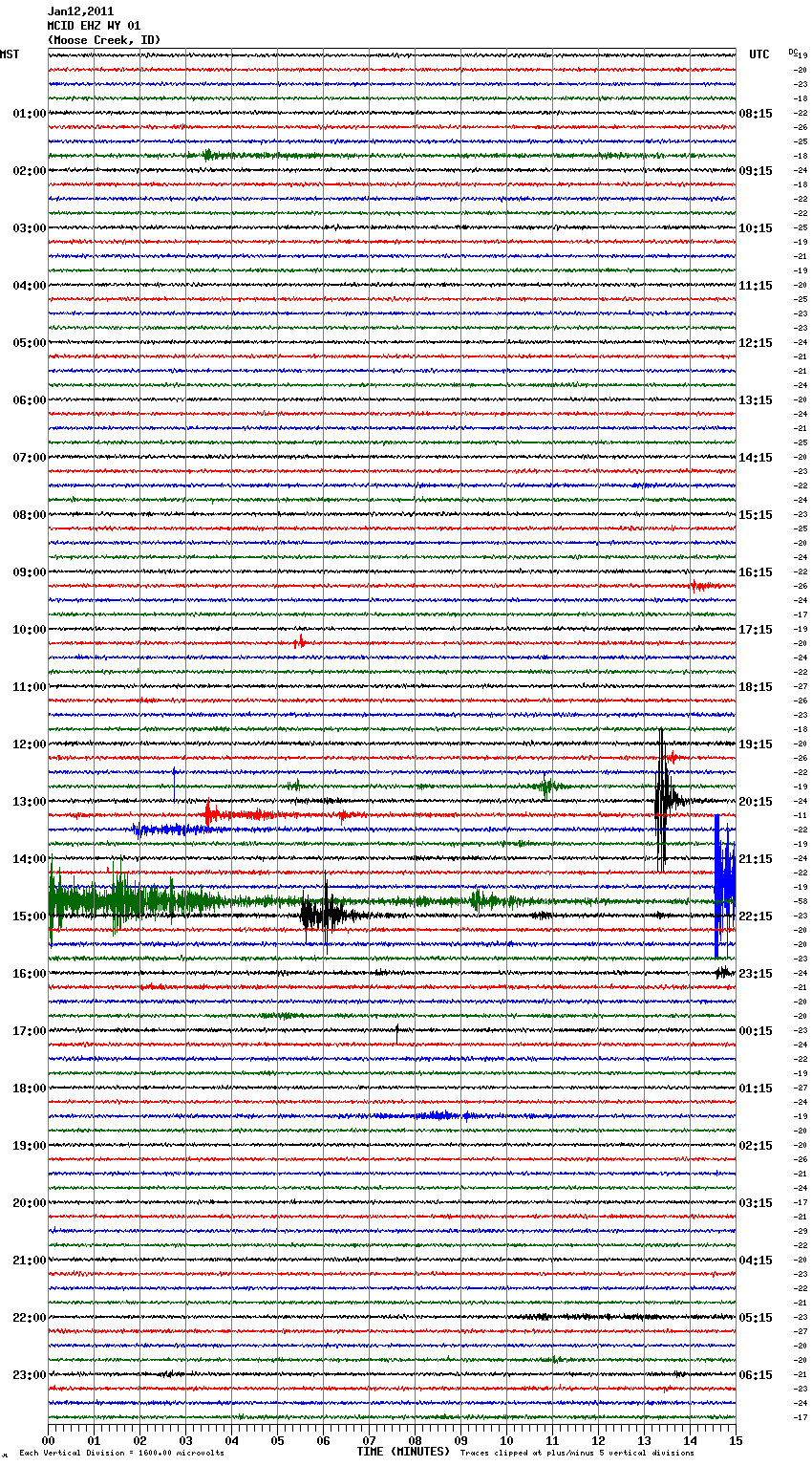812x1466 pixels.
Task: Click the UTC row label "06:15"
Action: (756, 1375)
